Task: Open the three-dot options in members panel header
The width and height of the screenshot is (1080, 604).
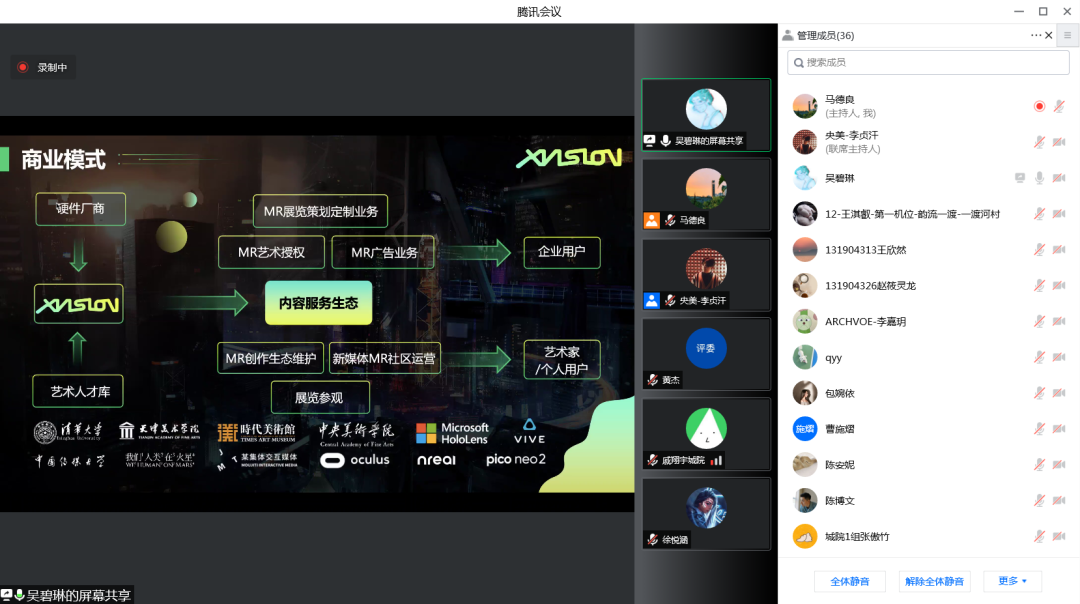Action: 1036,35
